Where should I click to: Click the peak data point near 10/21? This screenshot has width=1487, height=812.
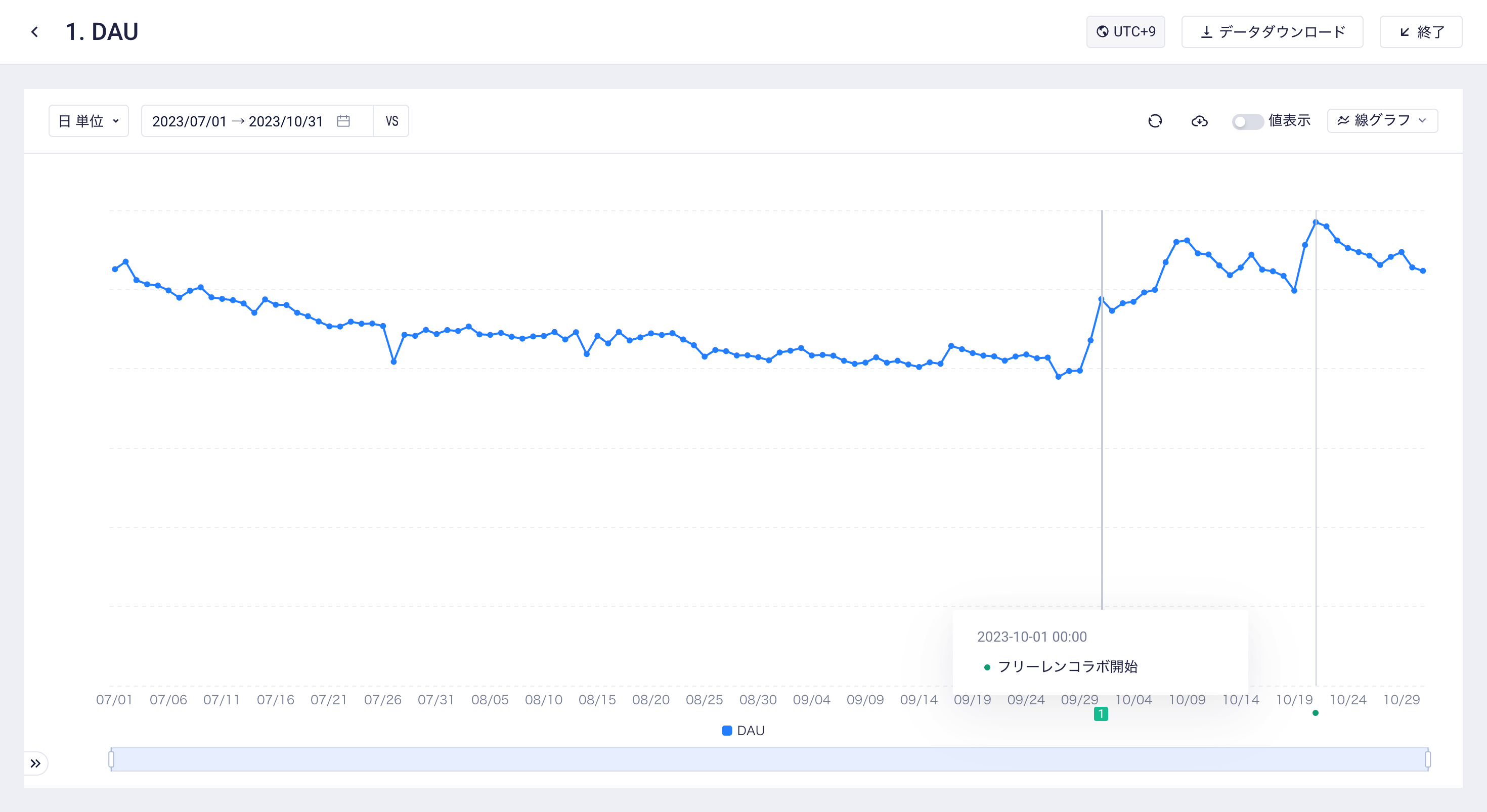pyautogui.click(x=1316, y=222)
